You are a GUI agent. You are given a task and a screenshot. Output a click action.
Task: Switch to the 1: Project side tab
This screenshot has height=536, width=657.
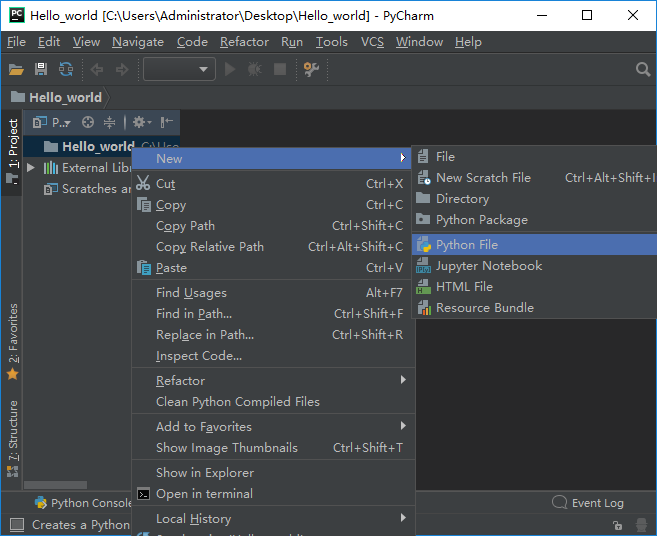12,152
